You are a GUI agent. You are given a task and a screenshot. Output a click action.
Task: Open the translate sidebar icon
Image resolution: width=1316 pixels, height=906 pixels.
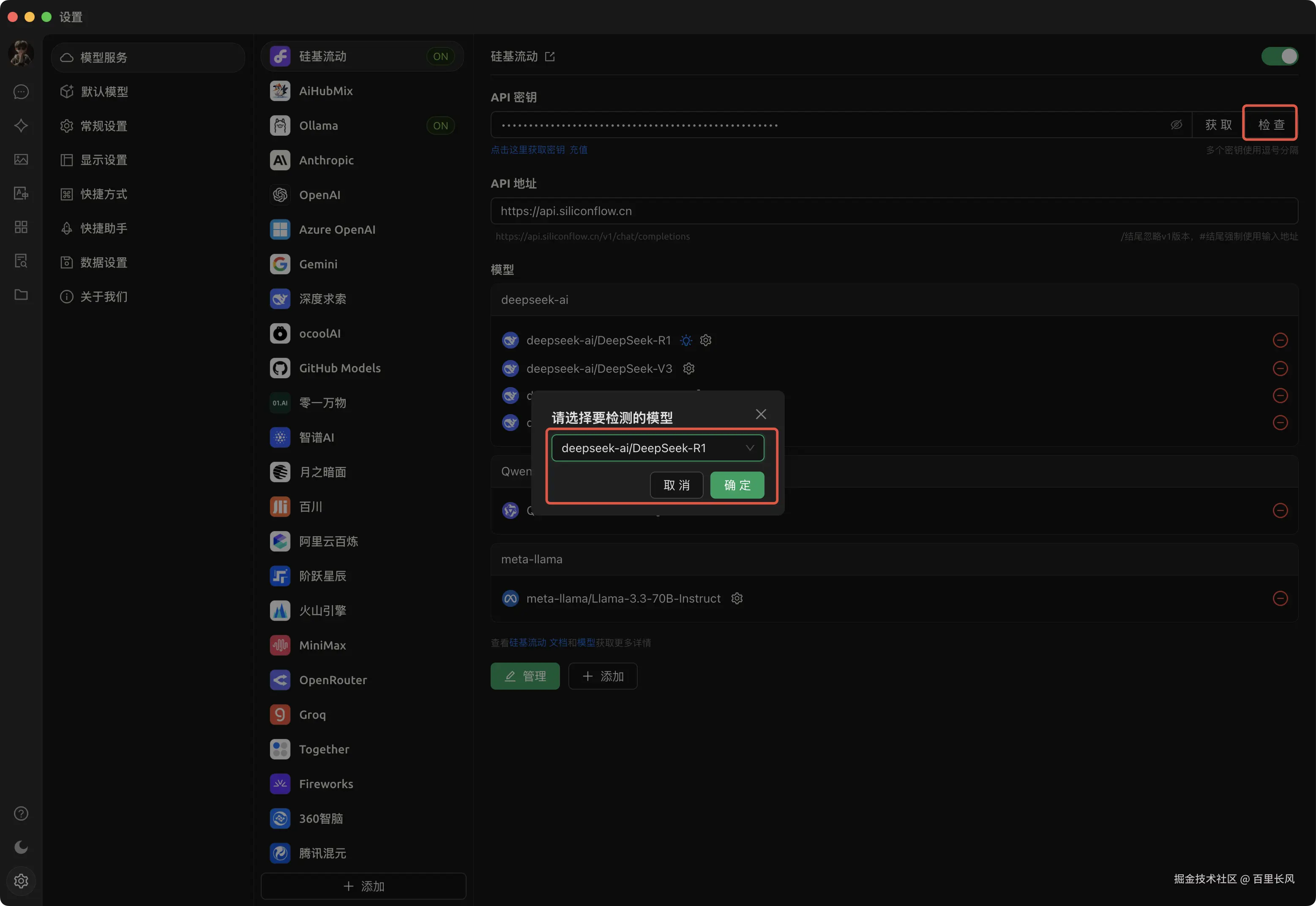(x=21, y=194)
